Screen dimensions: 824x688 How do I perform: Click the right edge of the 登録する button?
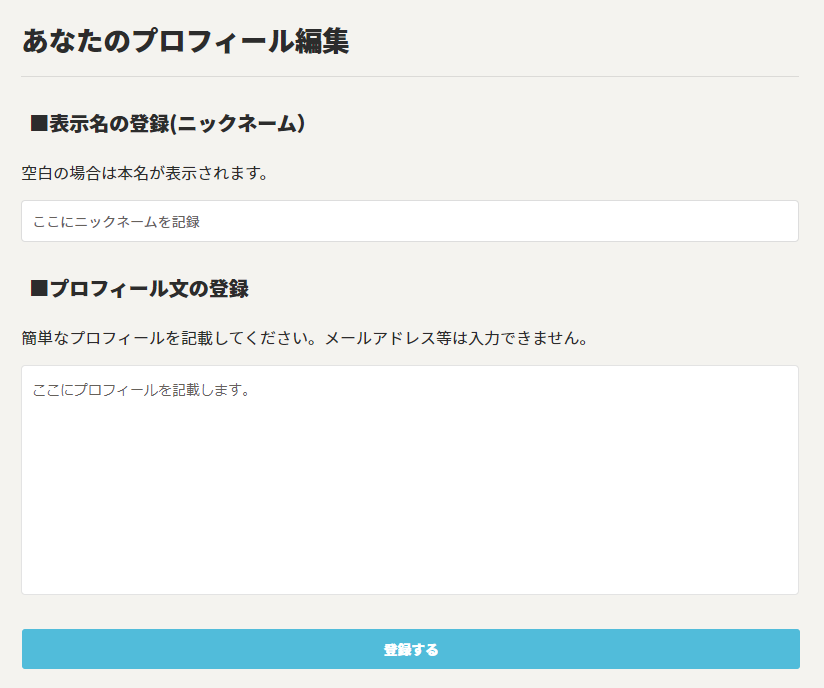(791, 649)
